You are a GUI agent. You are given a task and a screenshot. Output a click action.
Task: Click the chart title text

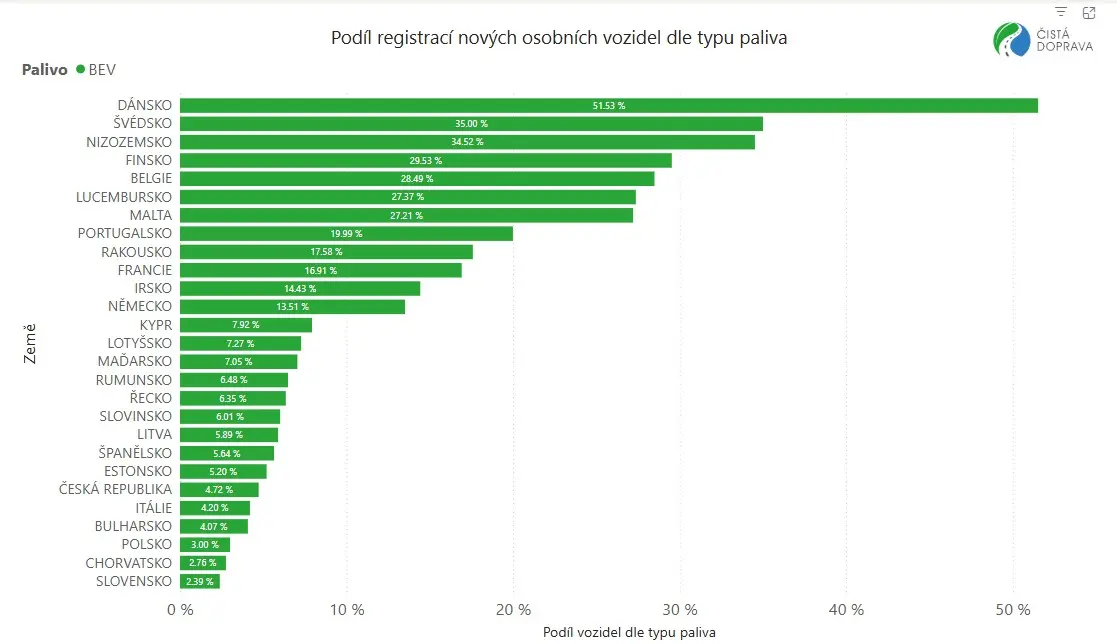click(x=559, y=38)
